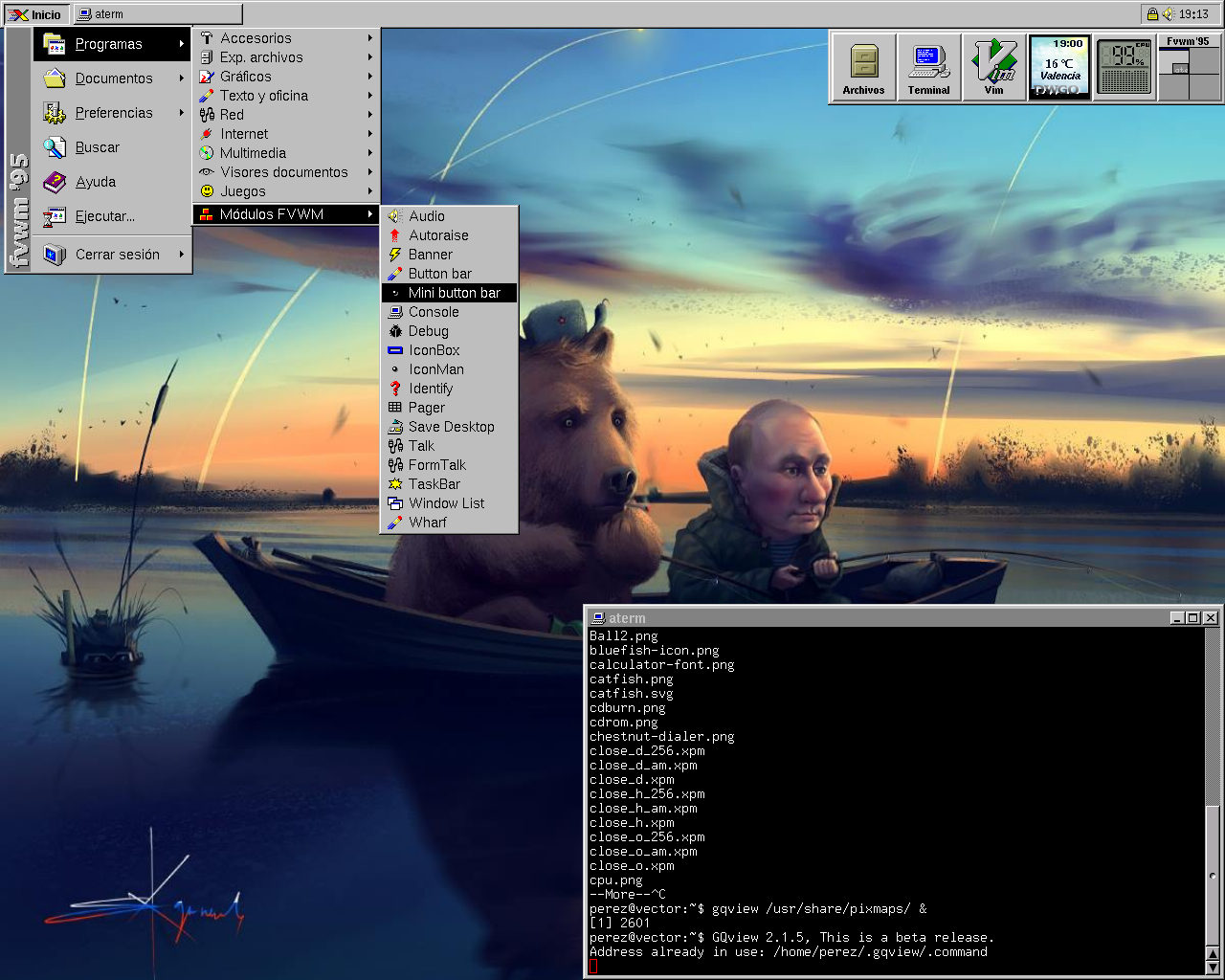Screen dimensions: 1225x980
Task: Expand the Multimedia submenu arrow
Action: click(369, 153)
